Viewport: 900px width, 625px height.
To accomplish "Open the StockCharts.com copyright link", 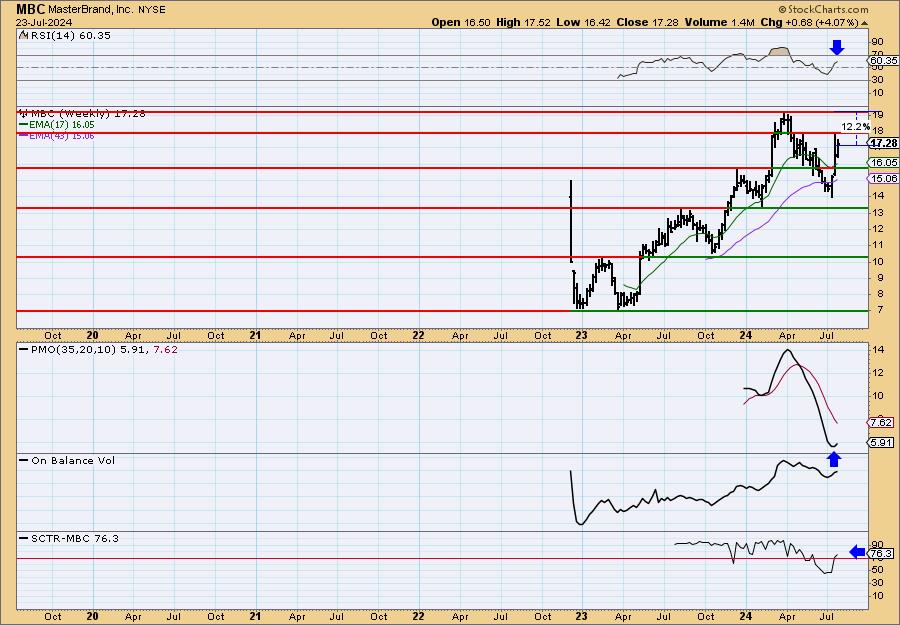I will [824, 9].
